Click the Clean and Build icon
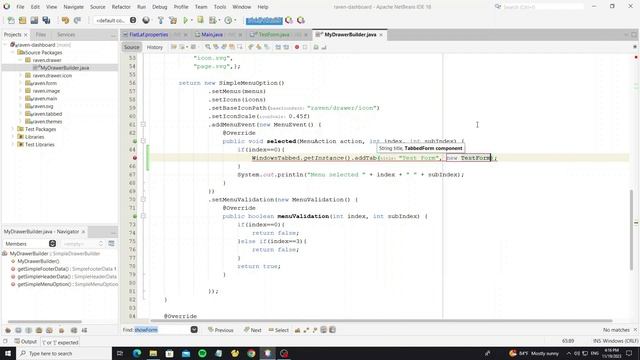 [173, 20]
